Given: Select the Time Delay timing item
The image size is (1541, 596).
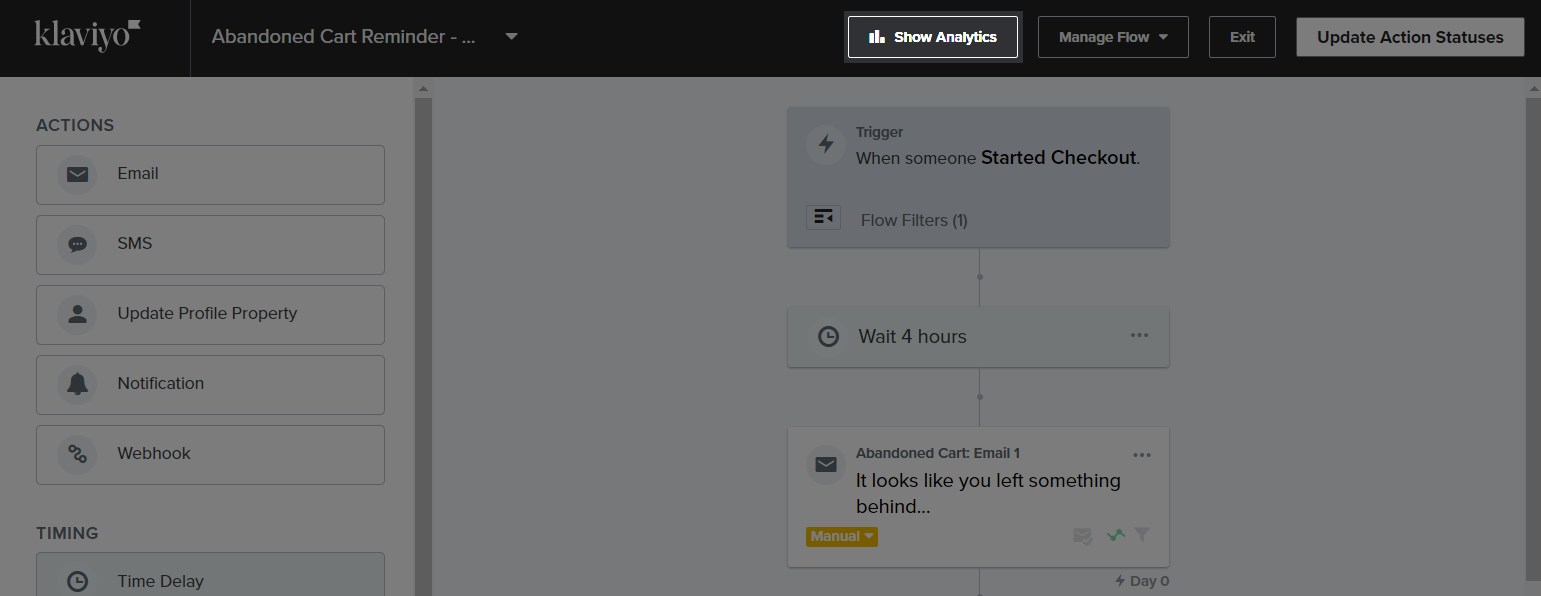Looking at the screenshot, I should pyautogui.click(x=210, y=575).
